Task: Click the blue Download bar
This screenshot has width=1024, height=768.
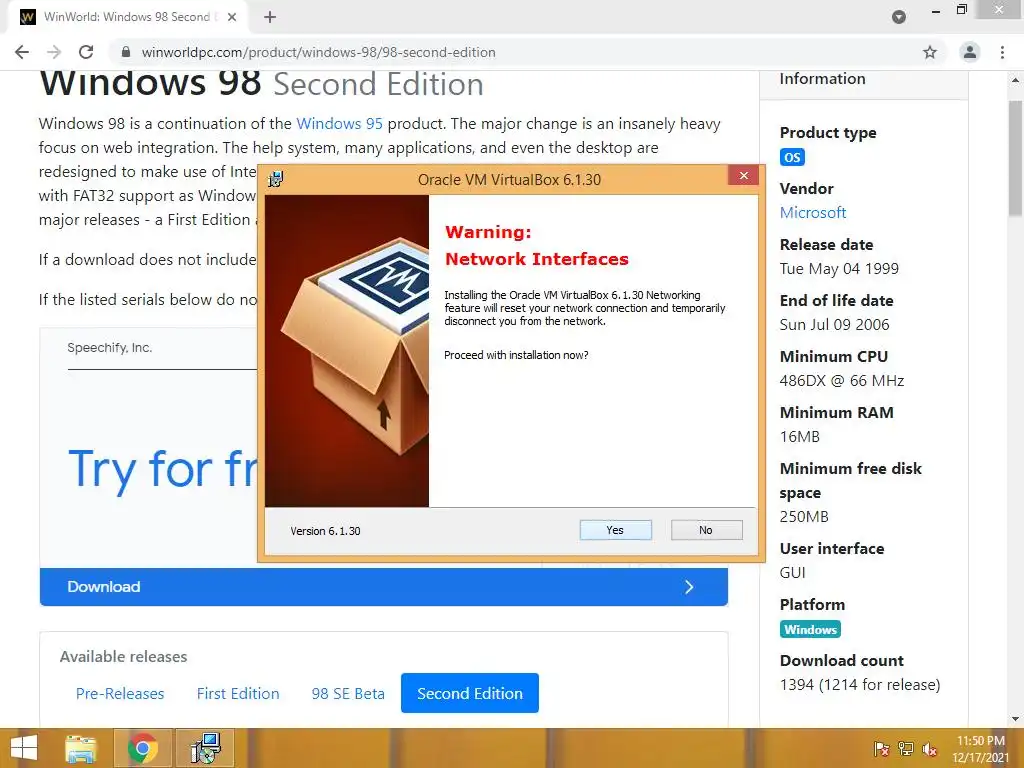Action: point(384,586)
